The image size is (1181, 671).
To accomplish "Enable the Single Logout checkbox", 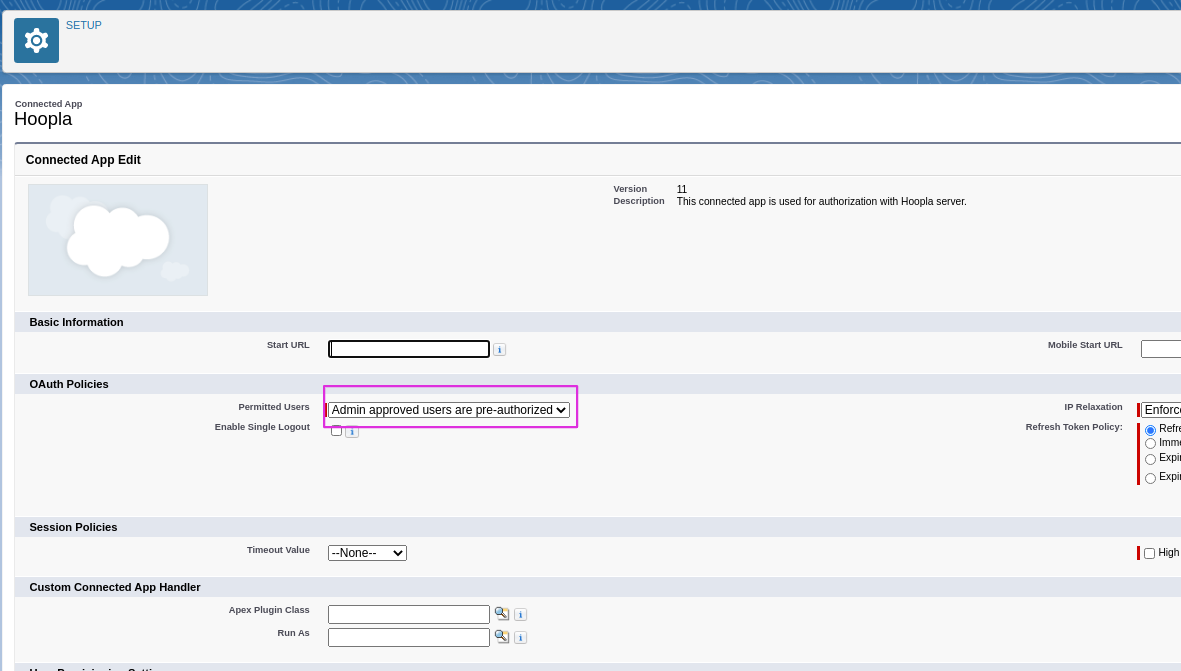I will click(337, 430).
